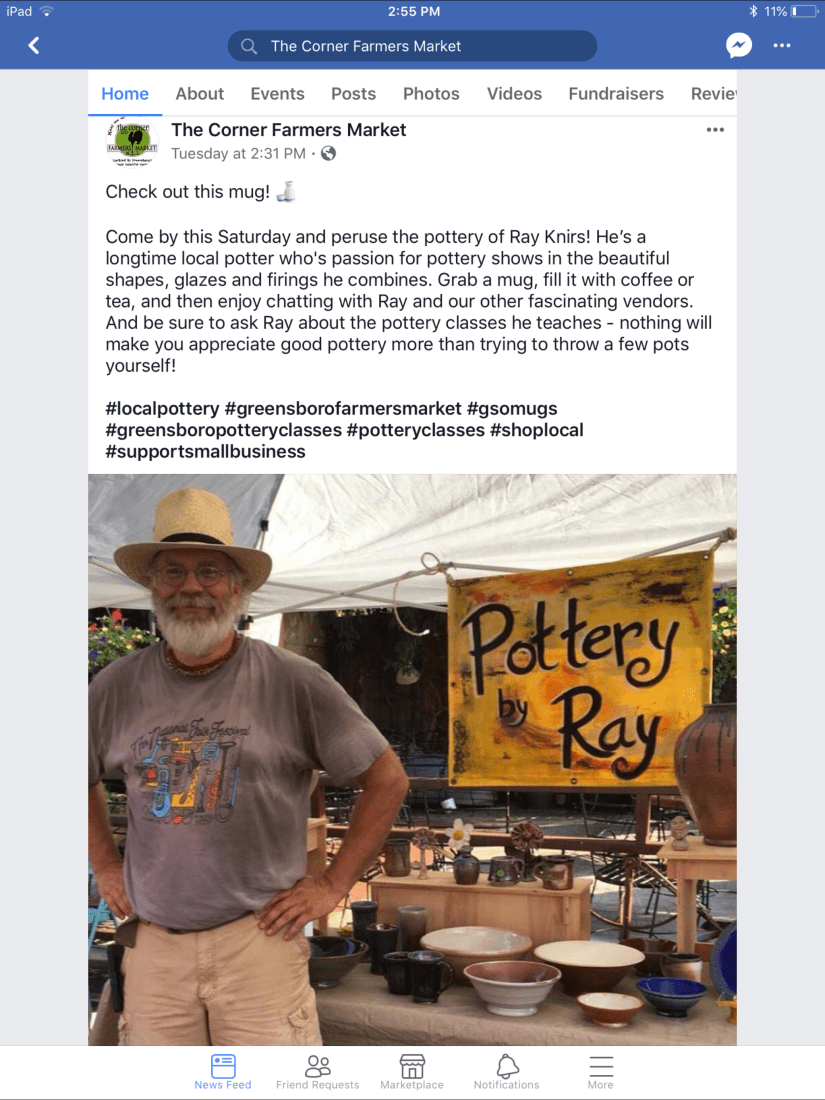This screenshot has height=1100, width=825.
Task: Switch to the About tab
Action: (199, 94)
